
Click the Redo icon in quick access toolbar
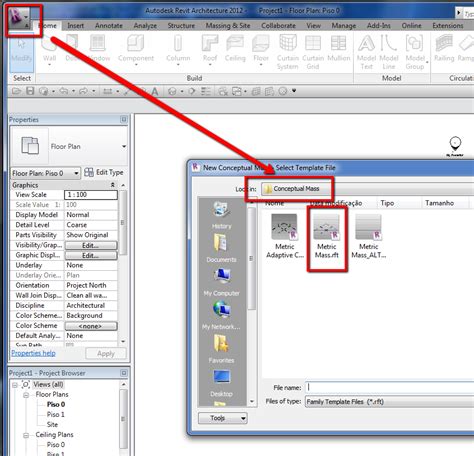(83, 91)
